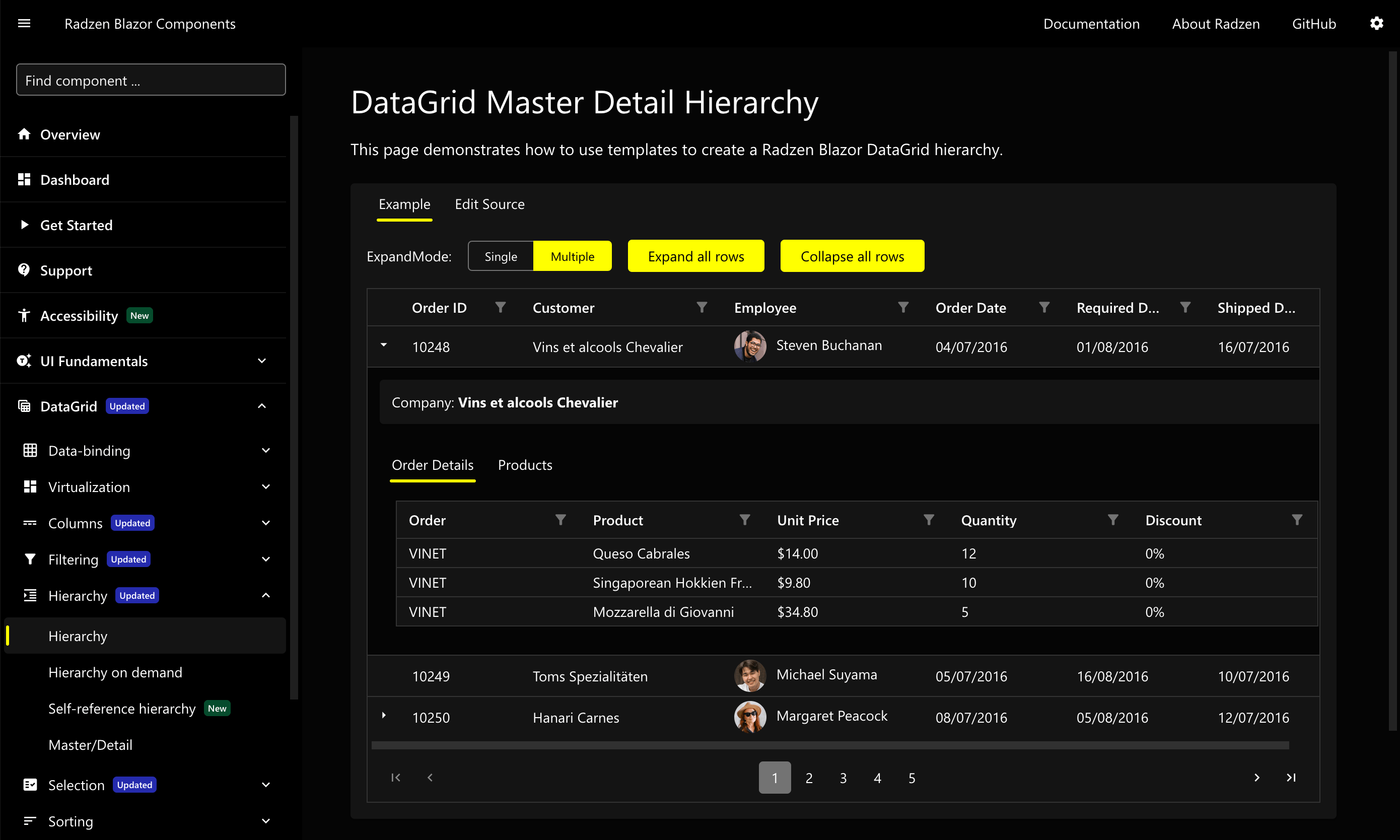Go to page 5
This screenshot has width=1400, height=840.
(x=912, y=778)
